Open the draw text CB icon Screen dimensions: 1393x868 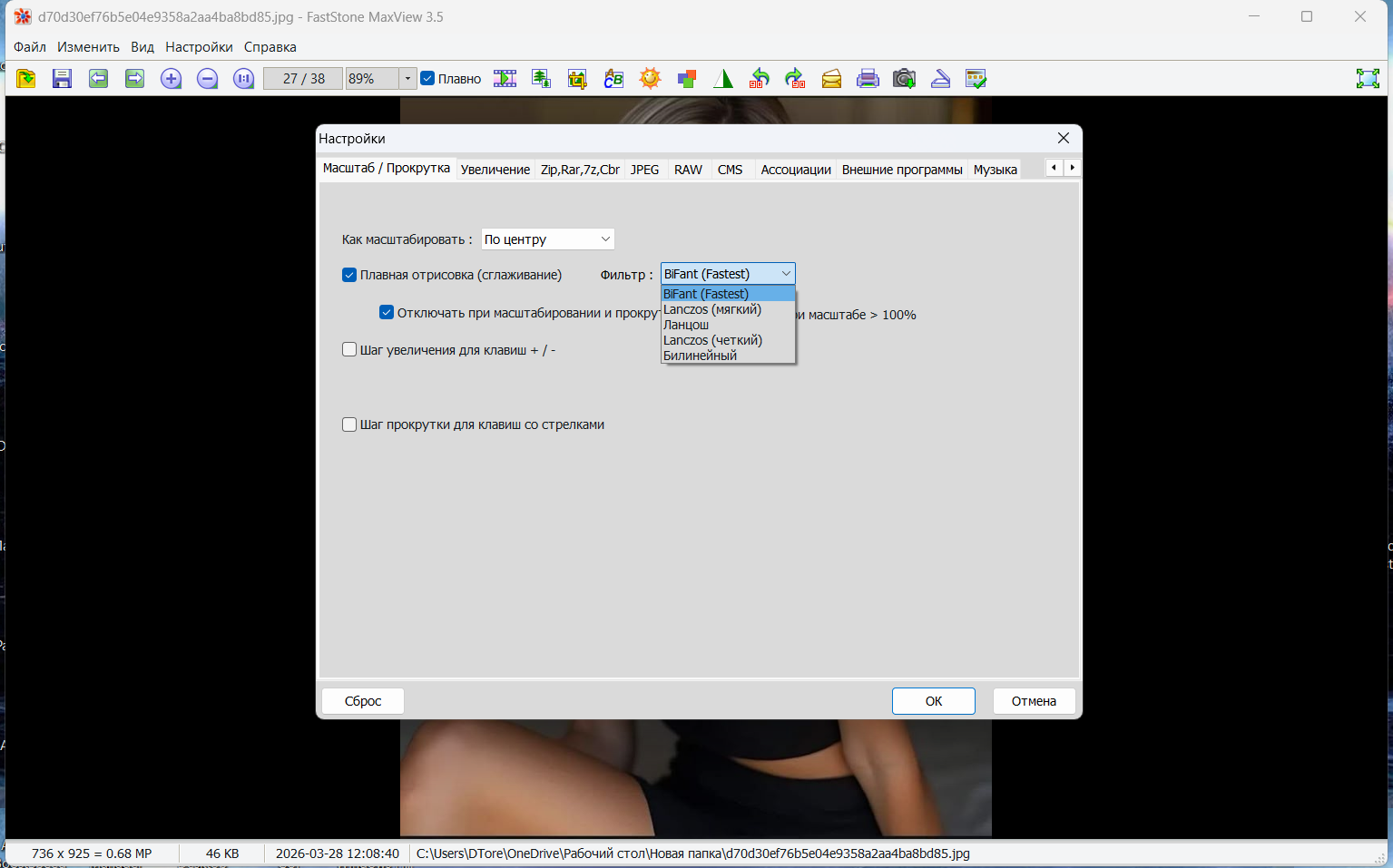(613, 79)
